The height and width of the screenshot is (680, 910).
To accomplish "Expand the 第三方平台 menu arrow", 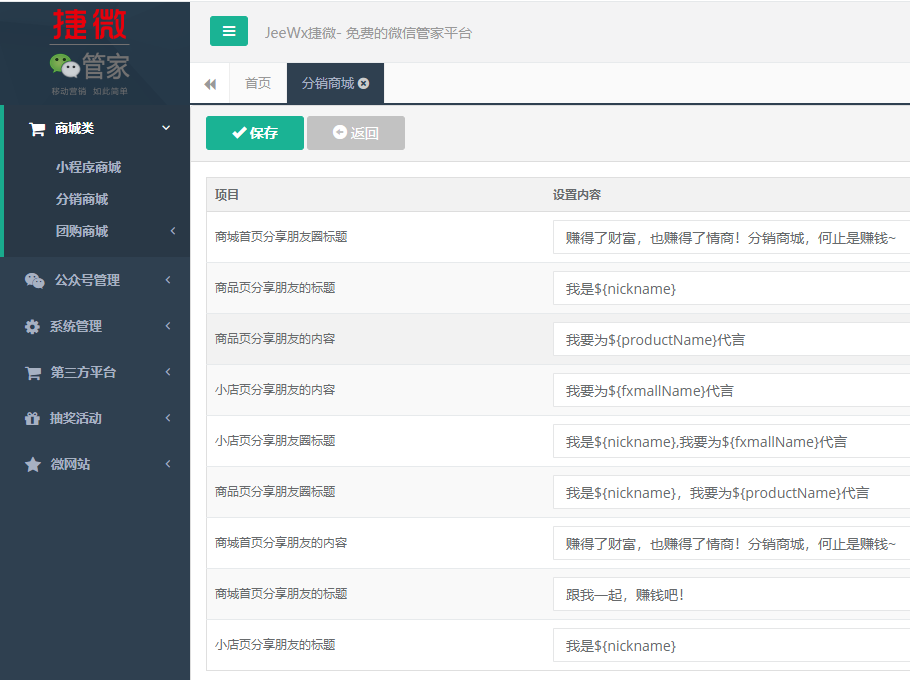I will [168, 372].
